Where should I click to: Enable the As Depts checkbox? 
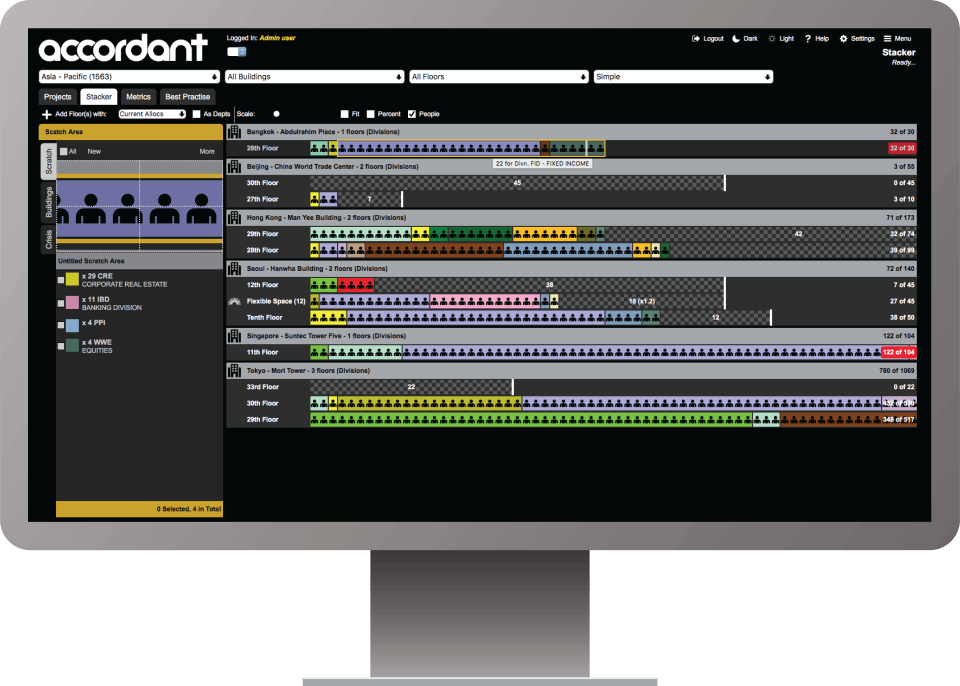pos(197,114)
